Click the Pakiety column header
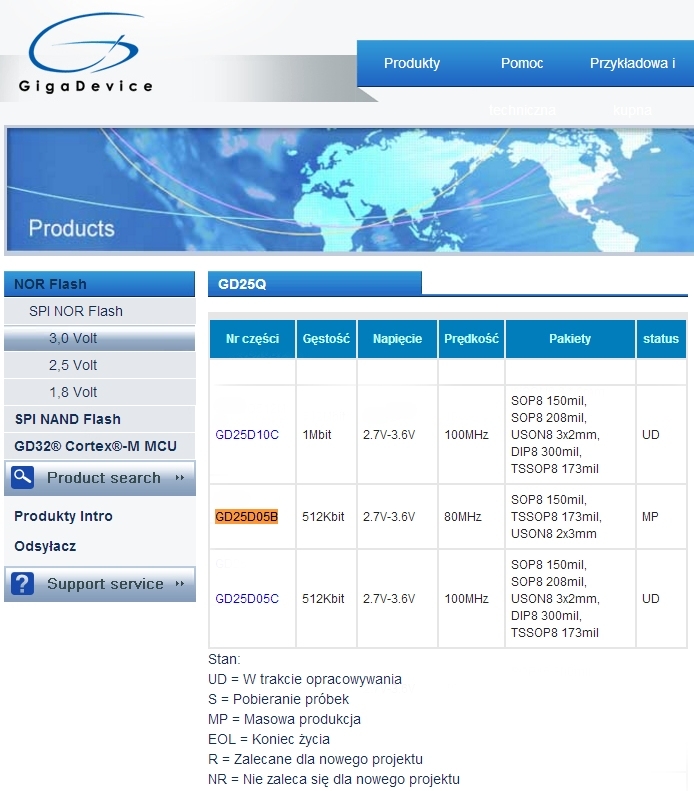The height and width of the screenshot is (791, 694). pyautogui.click(x=570, y=338)
